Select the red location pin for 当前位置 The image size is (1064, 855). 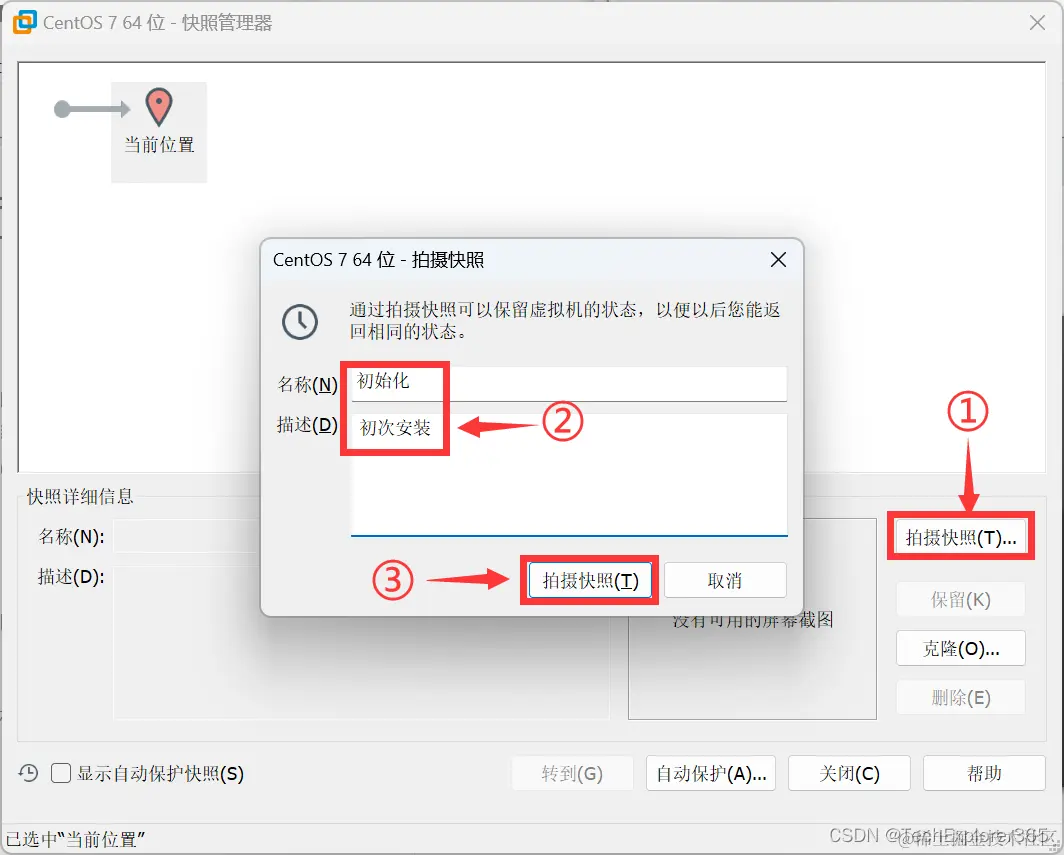pos(159,106)
